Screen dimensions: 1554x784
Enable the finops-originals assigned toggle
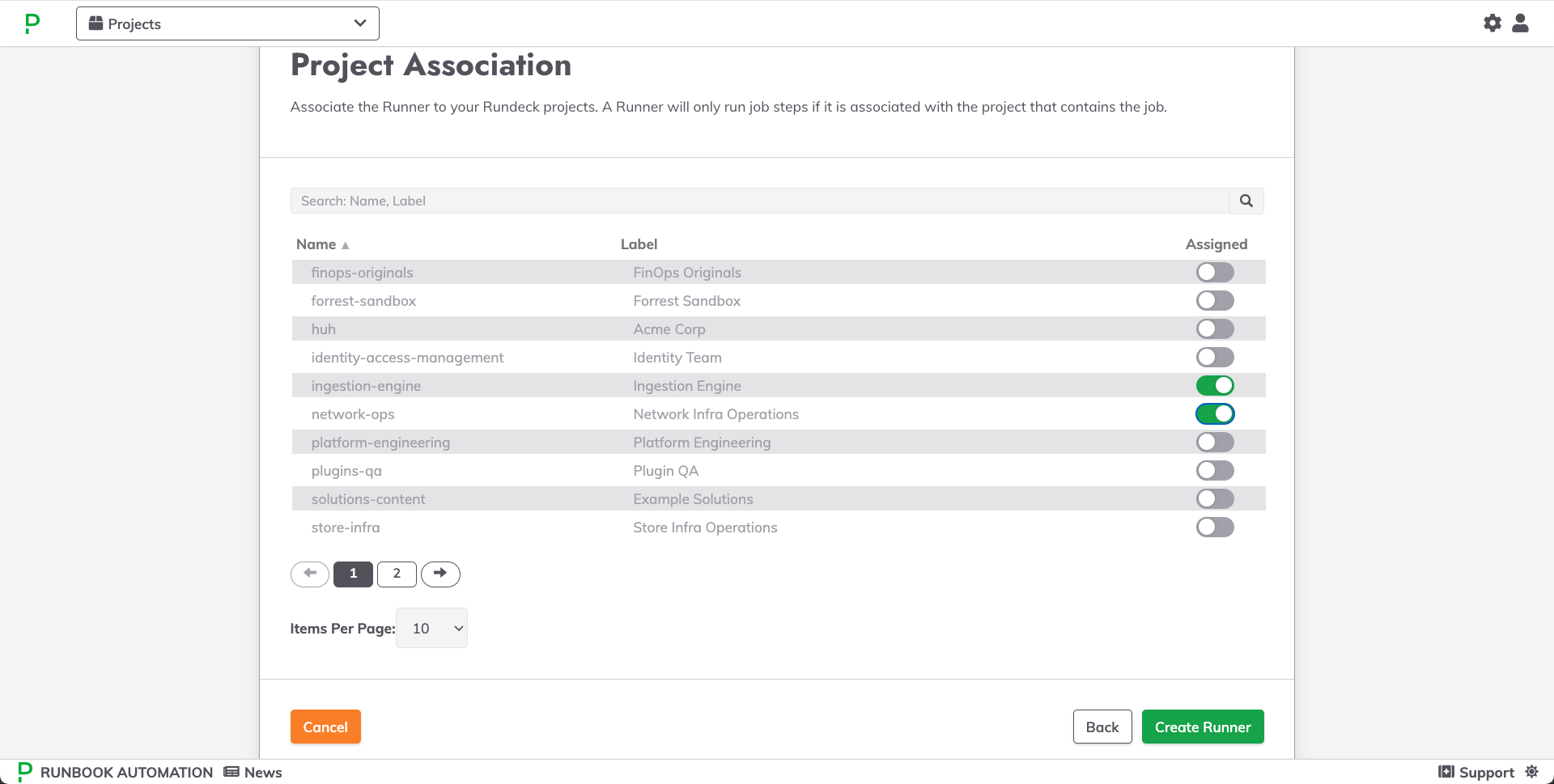(x=1215, y=273)
